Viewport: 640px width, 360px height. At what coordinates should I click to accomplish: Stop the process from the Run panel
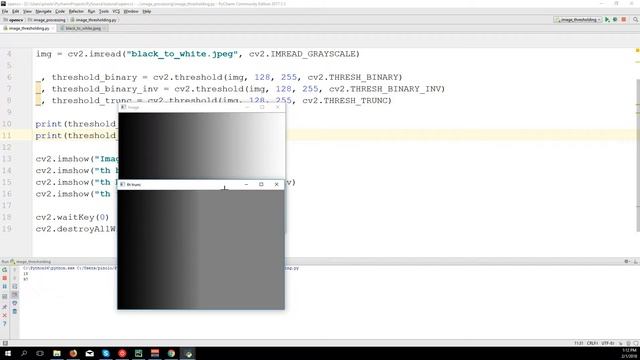(4, 278)
